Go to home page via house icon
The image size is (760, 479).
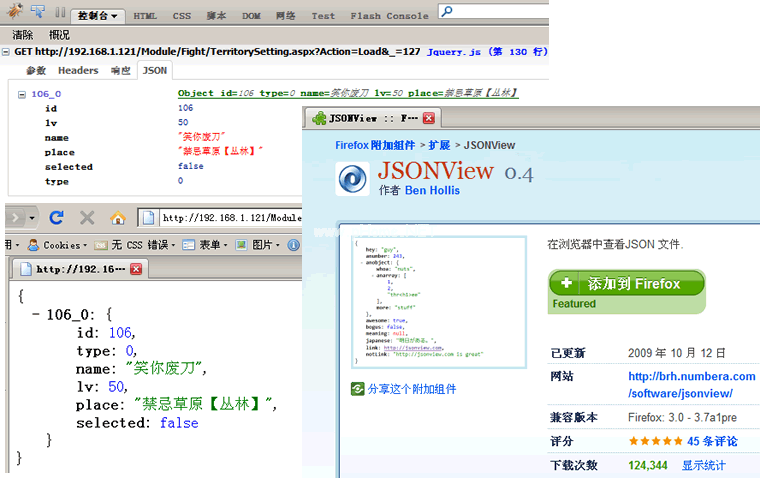click(117, 217)
